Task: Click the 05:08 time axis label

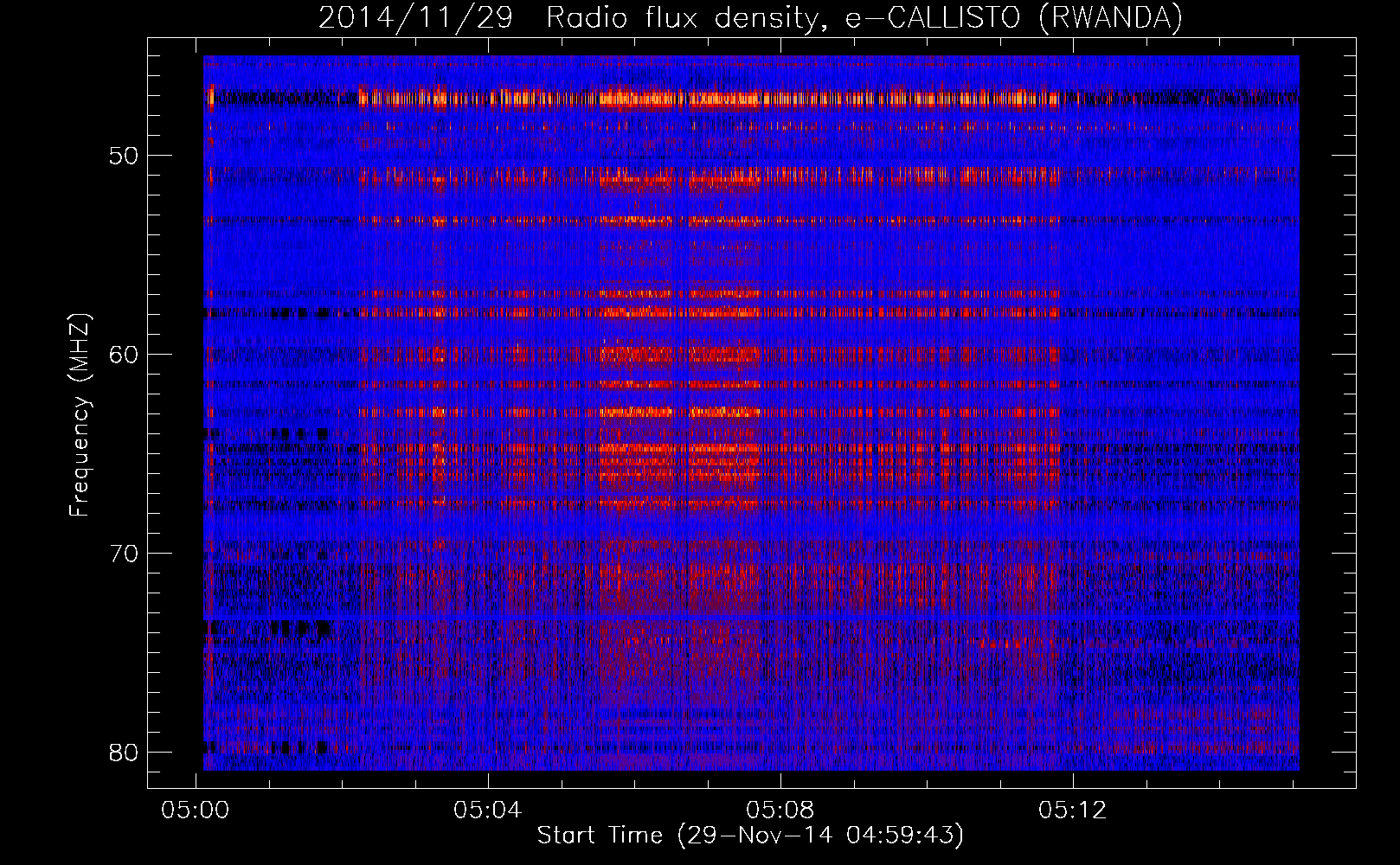Action: (780, 811)
